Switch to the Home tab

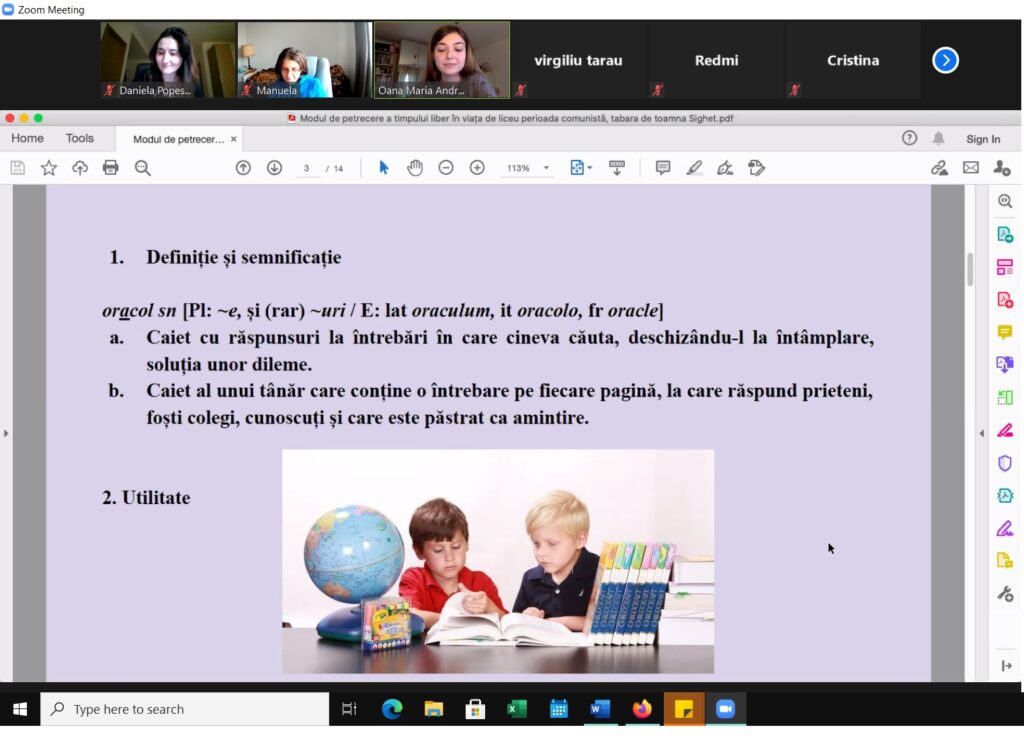[27, 138]
